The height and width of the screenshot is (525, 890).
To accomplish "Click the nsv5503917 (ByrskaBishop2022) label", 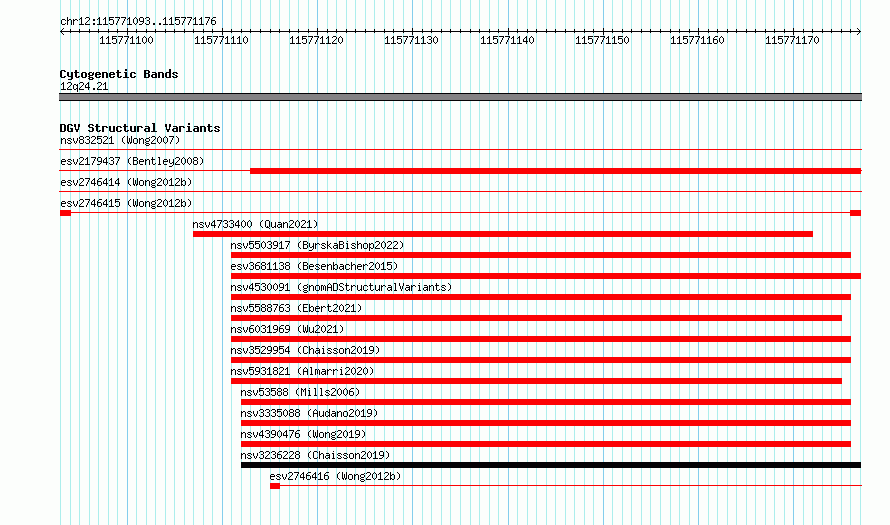I will 317,245.
